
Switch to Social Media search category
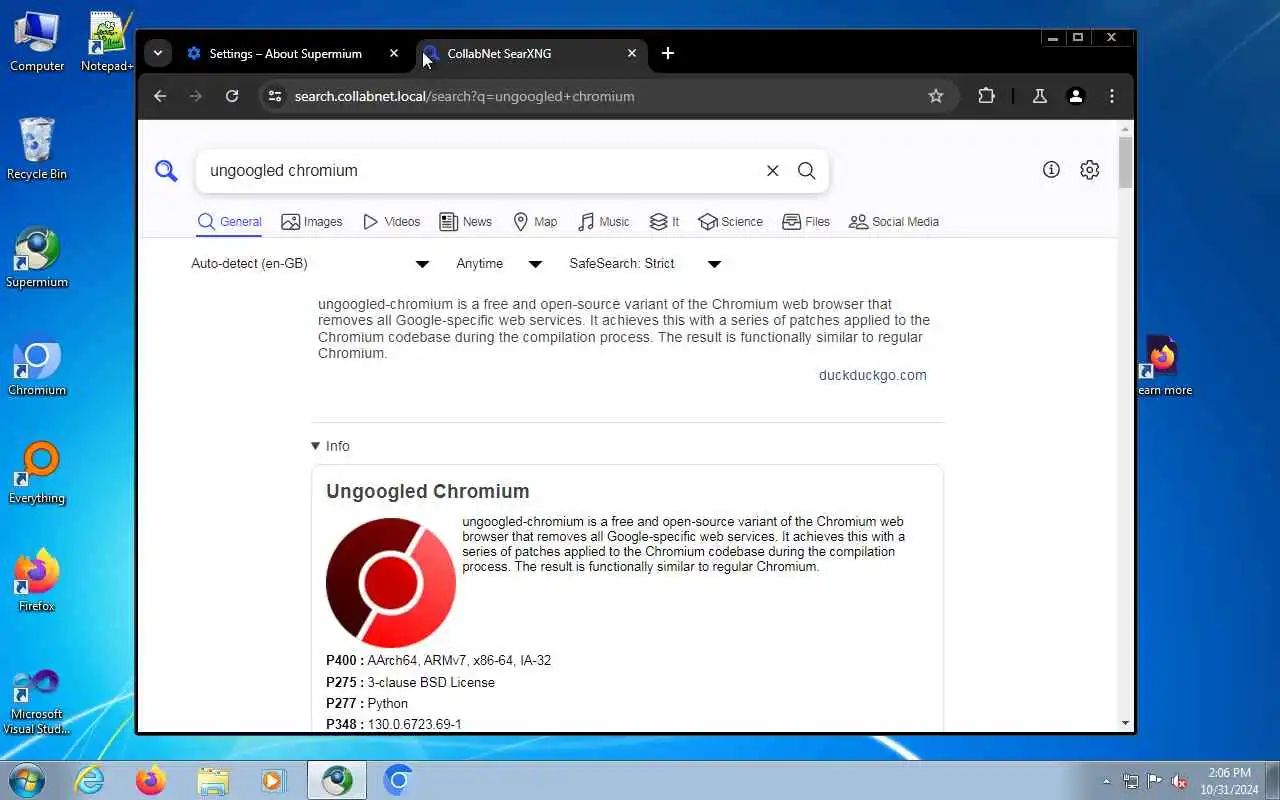[x=894, y=222]
